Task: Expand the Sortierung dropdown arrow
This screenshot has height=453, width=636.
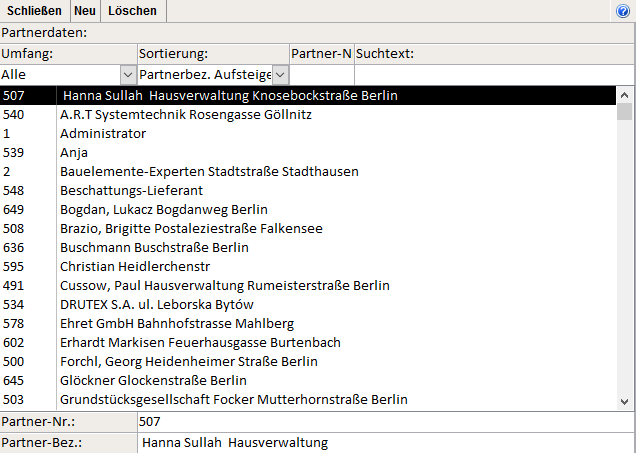Action: pyautogui.click(x=281, y=74)
